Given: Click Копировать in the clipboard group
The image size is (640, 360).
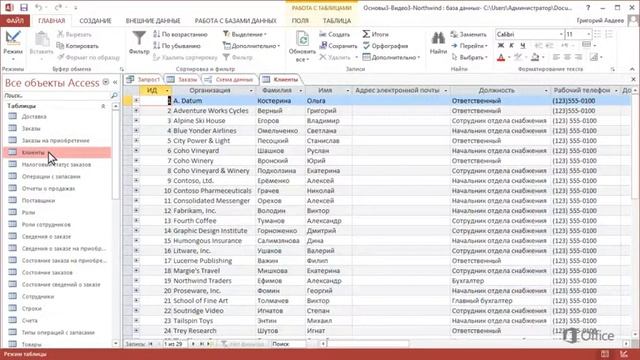Looking at the screenshot, I should click(78, 46).
